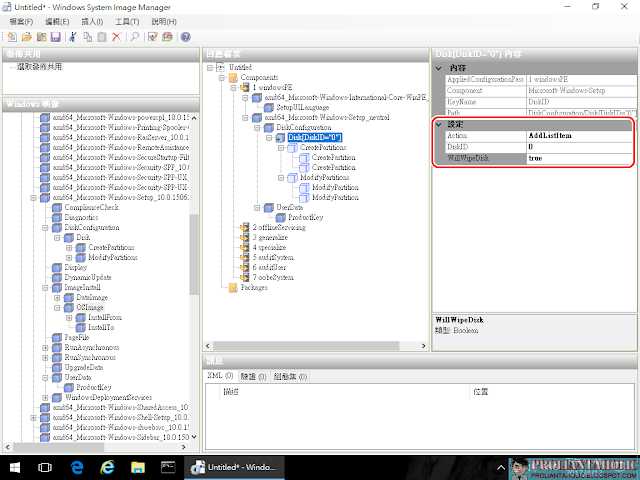Collapse the 內容 properties section
The width and height of the screenshot is (640, 480).
[439, 68]
